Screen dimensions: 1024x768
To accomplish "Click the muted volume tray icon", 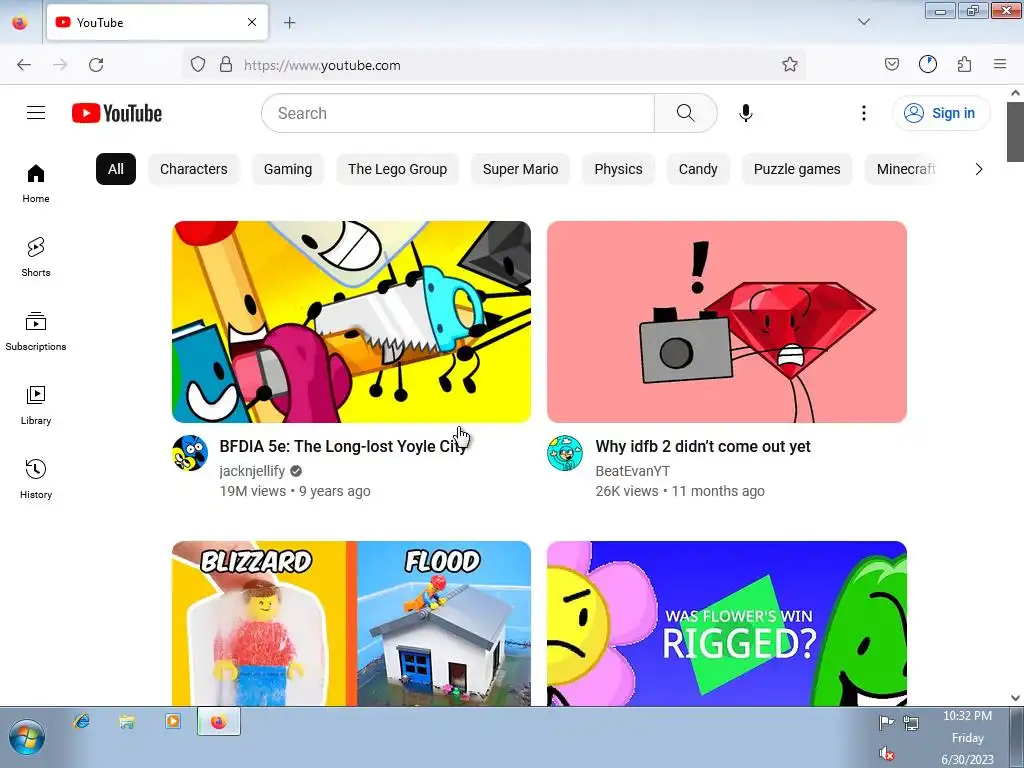I will pyautogui.click(x=887, y=754).
